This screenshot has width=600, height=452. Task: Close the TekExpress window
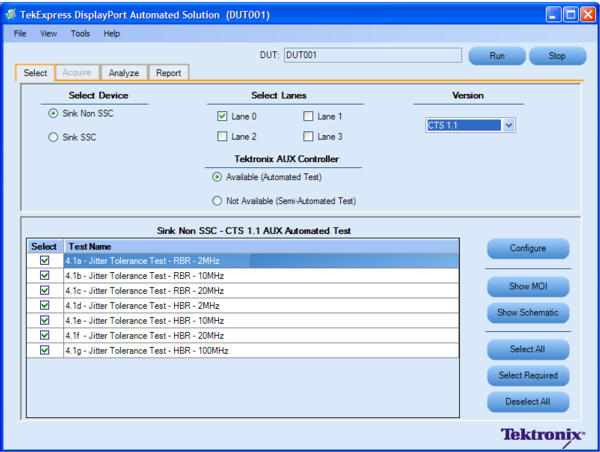pos(588,15)
